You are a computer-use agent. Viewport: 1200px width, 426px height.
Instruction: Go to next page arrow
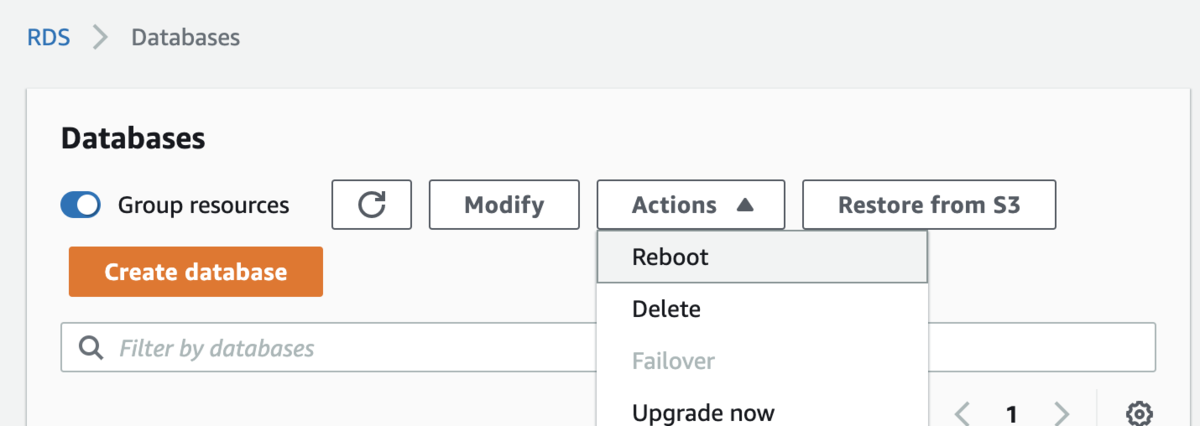1061,413
